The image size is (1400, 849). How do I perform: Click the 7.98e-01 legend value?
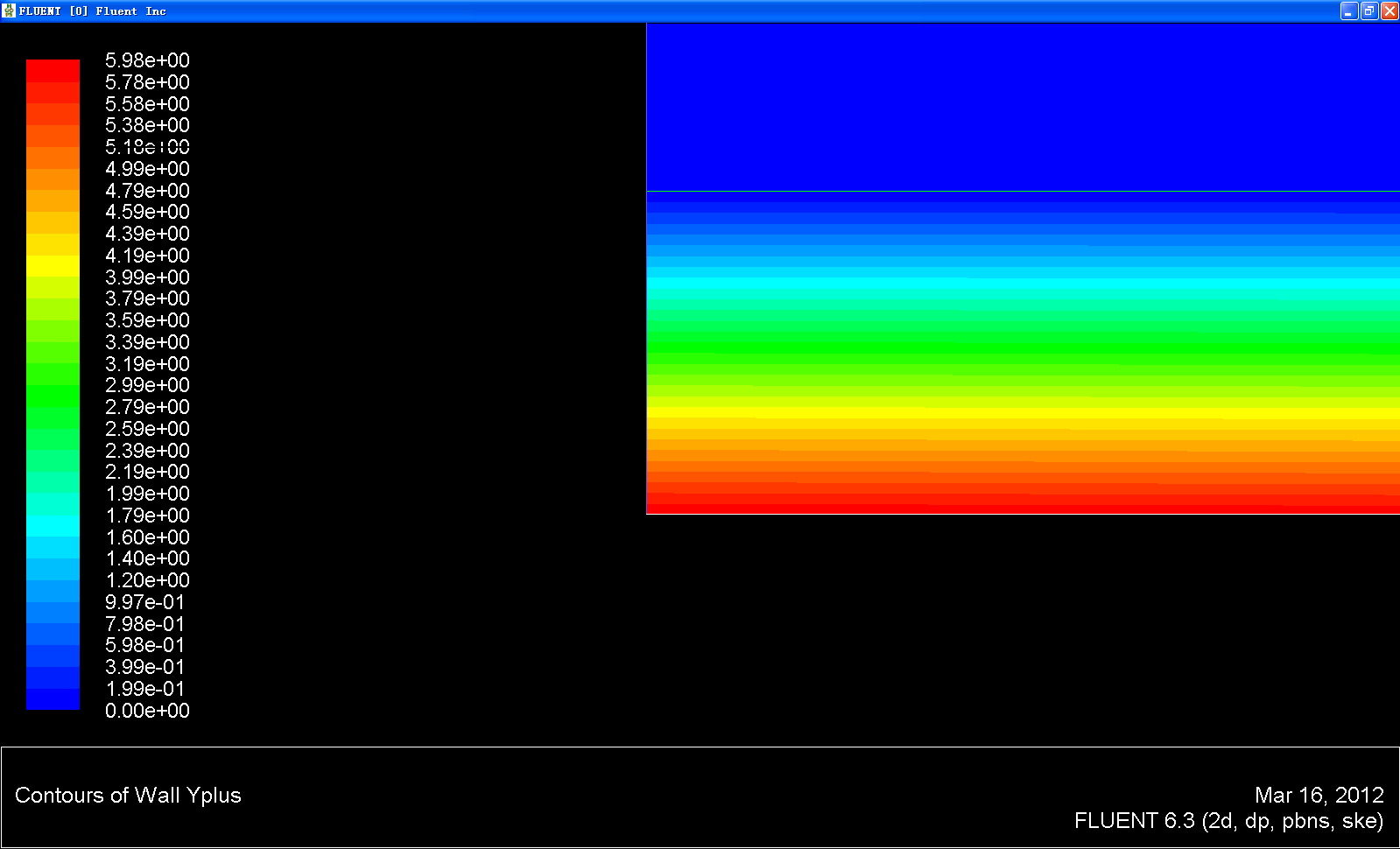[145, 624]
